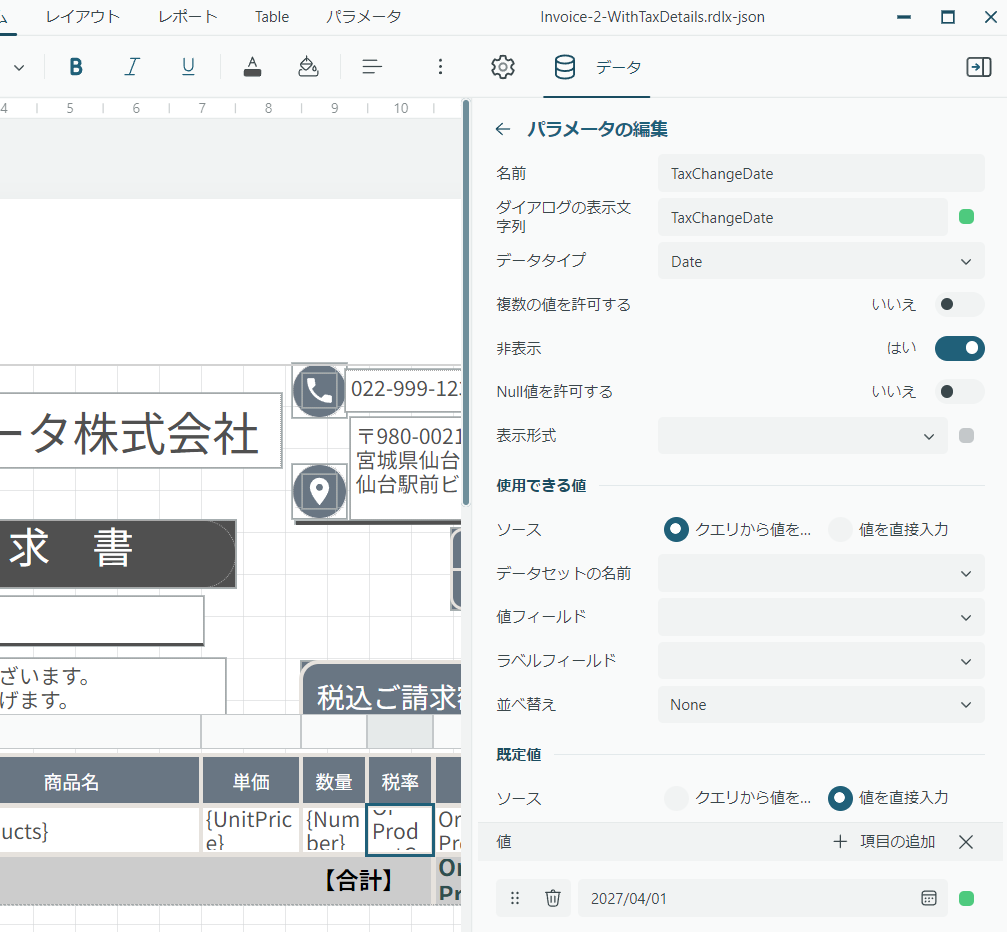The image size is (1007, 932).
Task: Collapse the right side panel
Action: pyautogui.click(x=979, y=67)
